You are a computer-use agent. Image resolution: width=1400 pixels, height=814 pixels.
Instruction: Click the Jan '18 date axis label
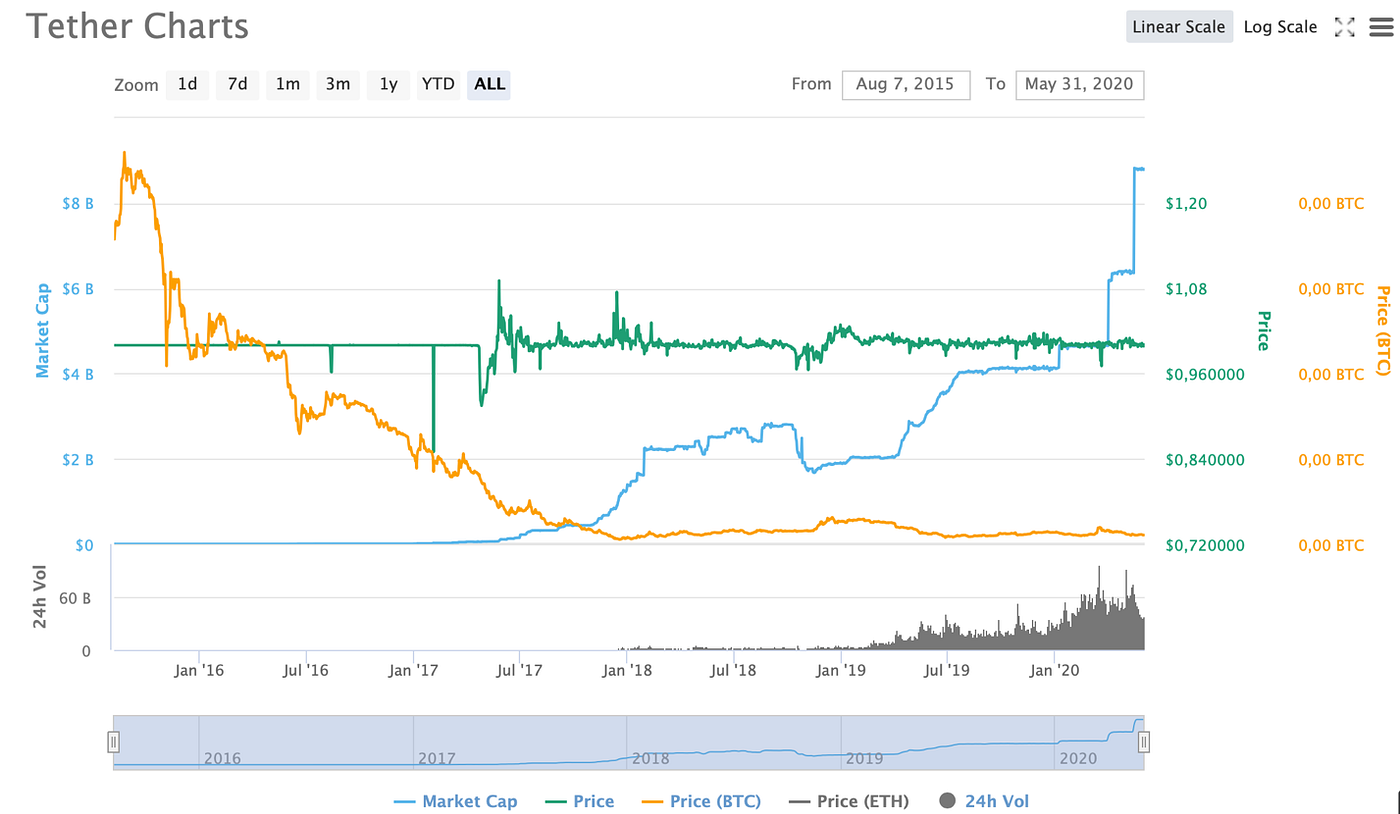629,670
